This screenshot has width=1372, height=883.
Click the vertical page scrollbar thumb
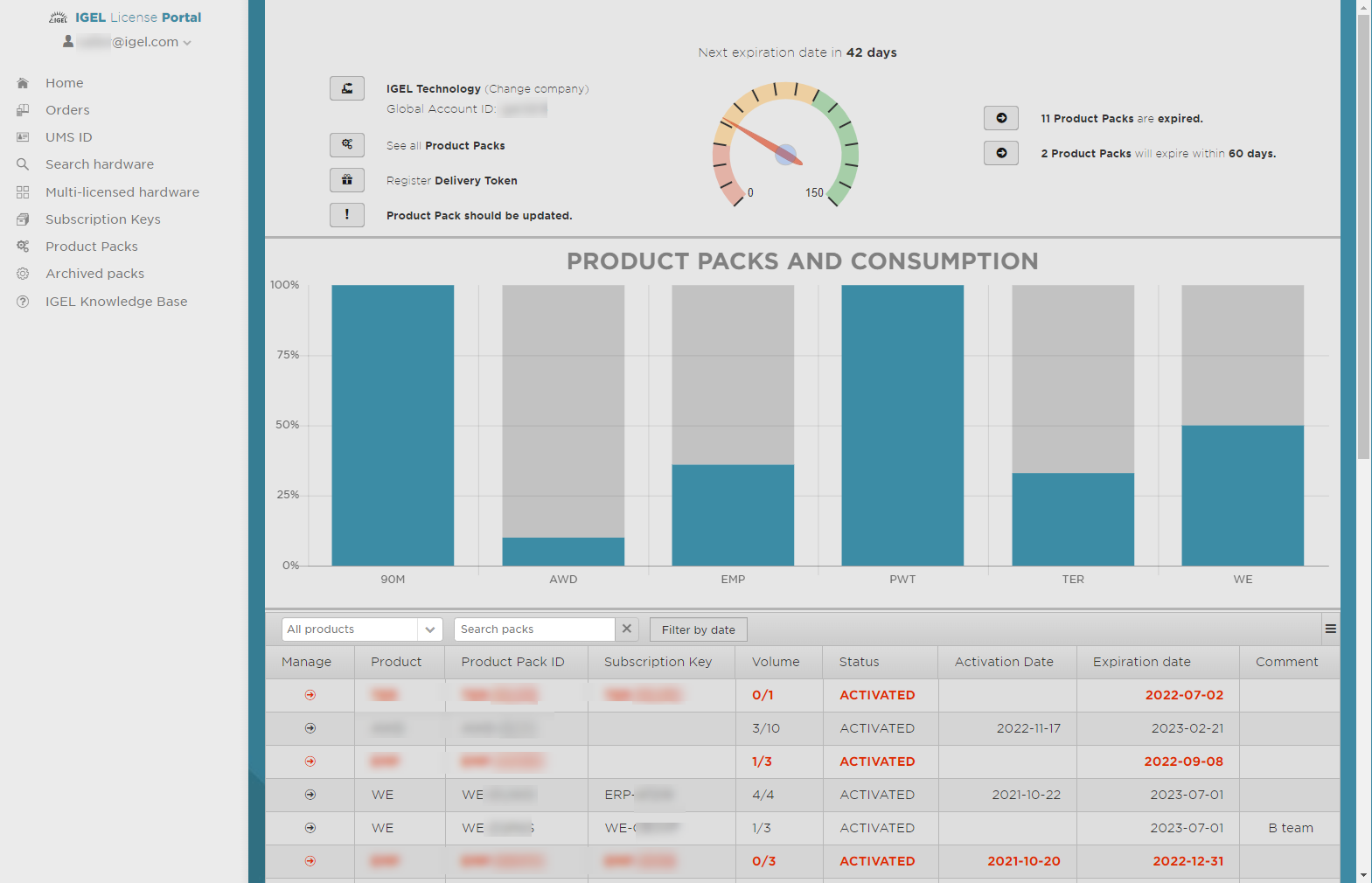coord(1363,236)
